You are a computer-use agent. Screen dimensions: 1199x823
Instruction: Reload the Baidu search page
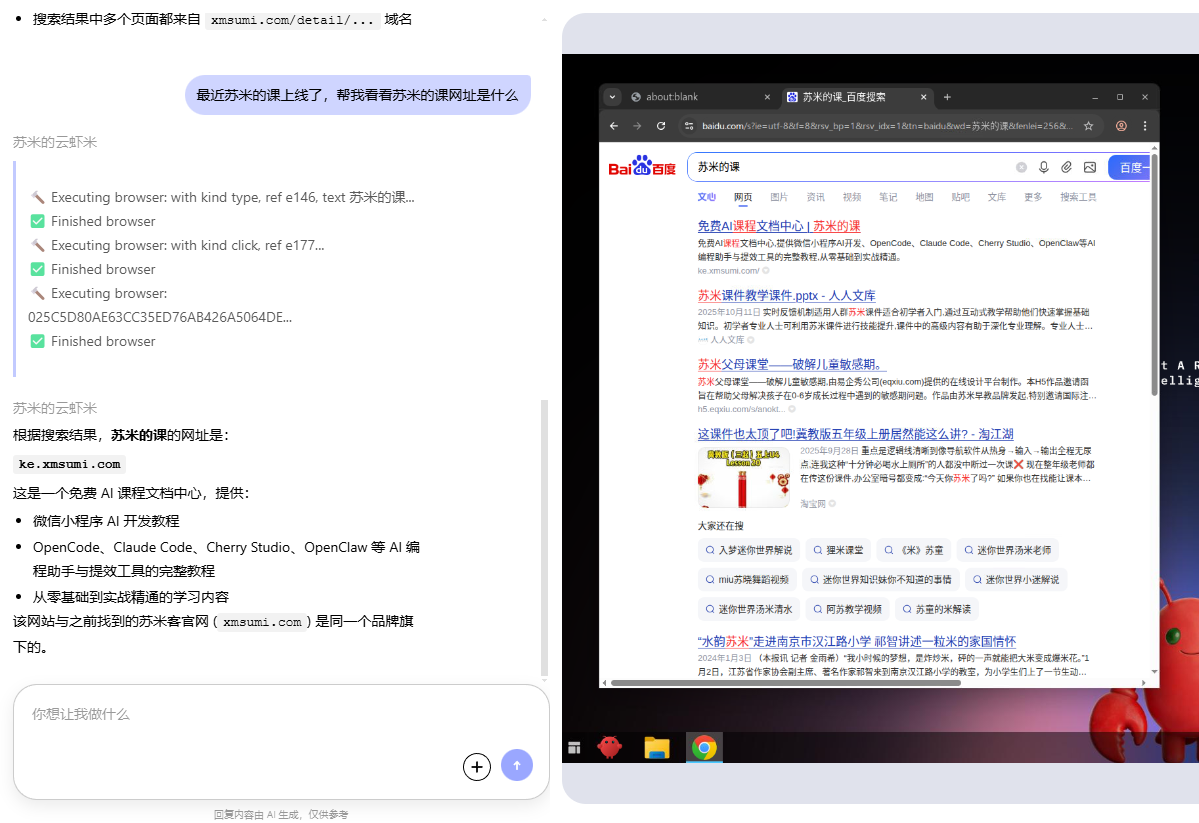661,126
